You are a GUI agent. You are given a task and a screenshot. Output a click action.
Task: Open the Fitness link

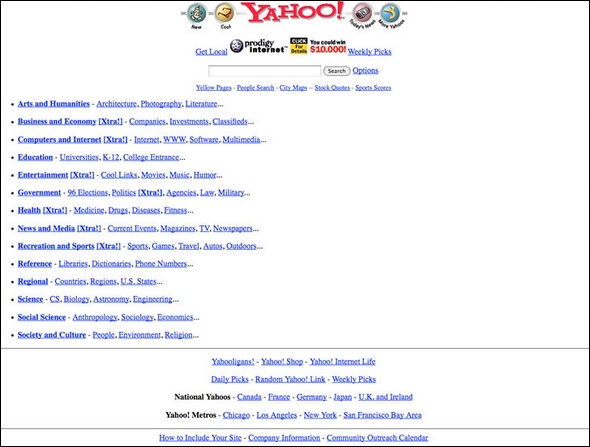tap(175, 210)
